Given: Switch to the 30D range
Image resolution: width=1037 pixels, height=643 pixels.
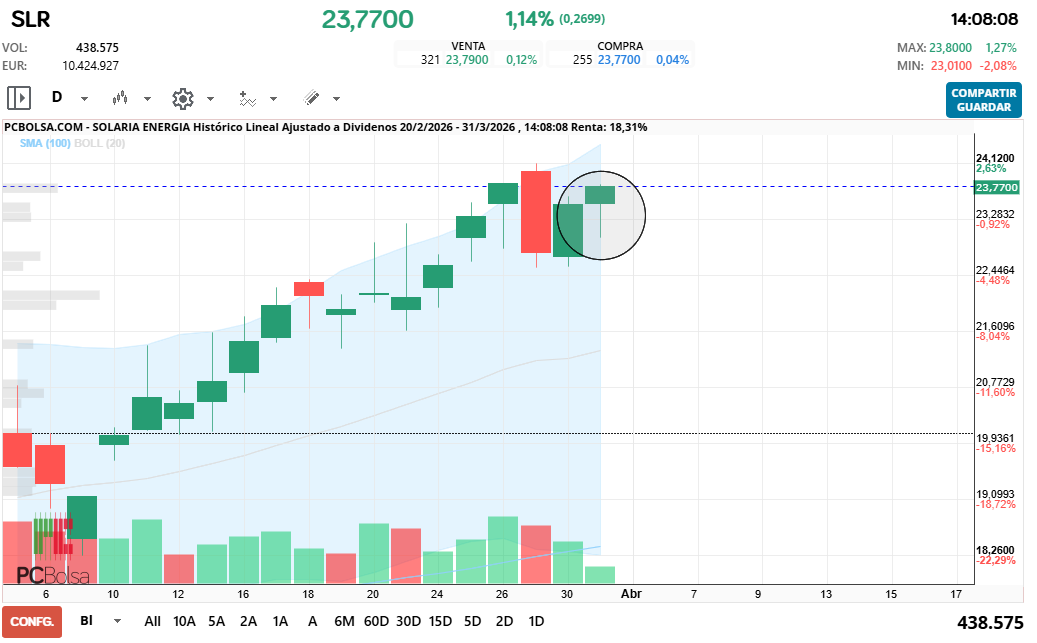Looking at the screenshot, I should pyautogui.click(x=408, y=621).
